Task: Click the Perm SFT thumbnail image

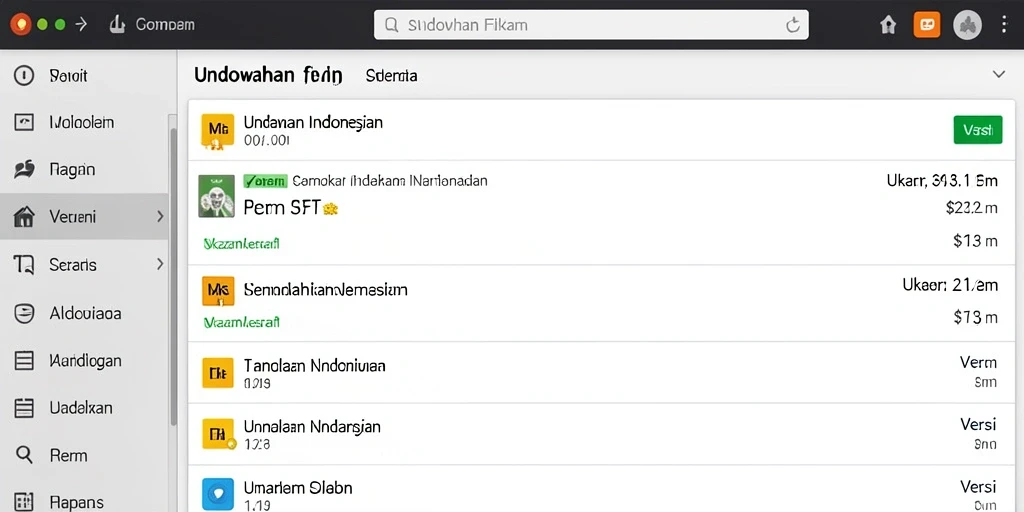Action: click(x=216, y=196)
